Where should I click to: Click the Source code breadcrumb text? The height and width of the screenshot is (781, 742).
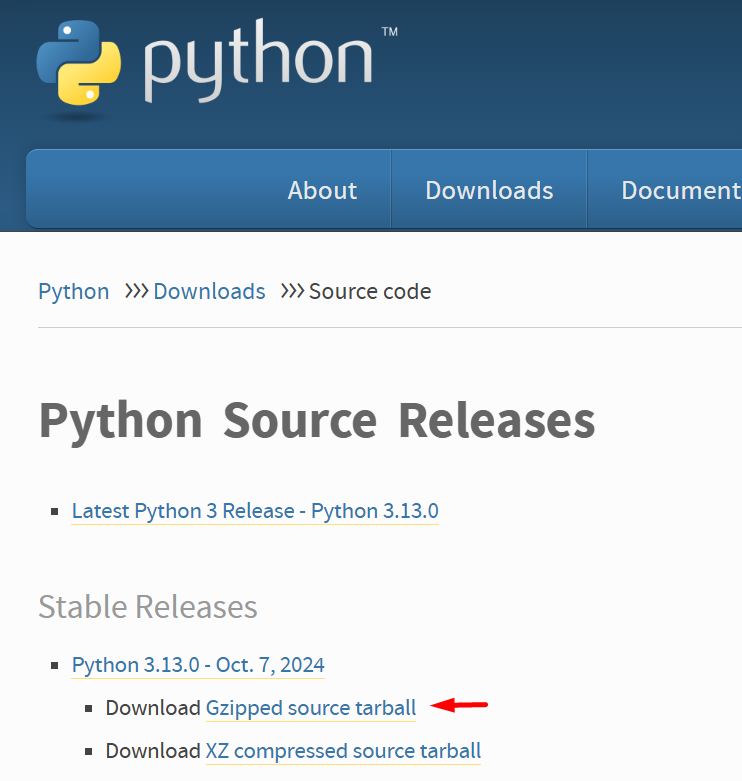(370, 291)
